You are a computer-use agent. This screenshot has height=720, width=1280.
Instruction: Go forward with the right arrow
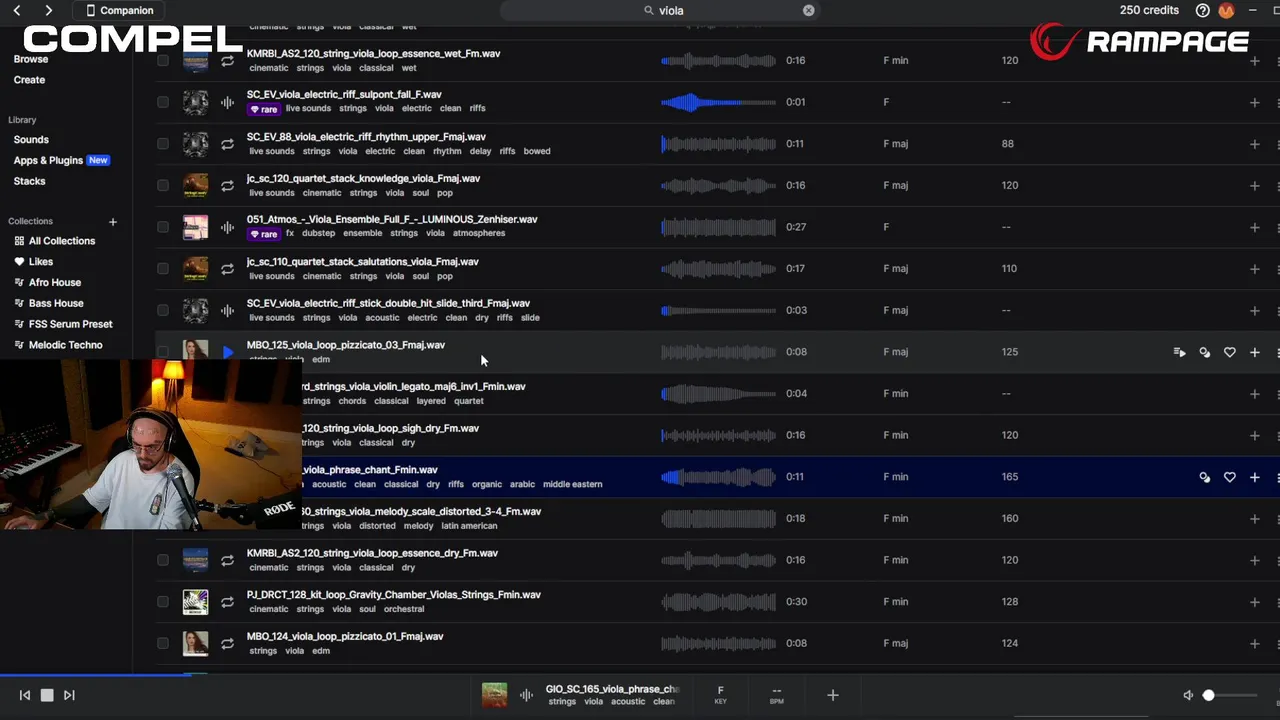(x=49, y=10)
